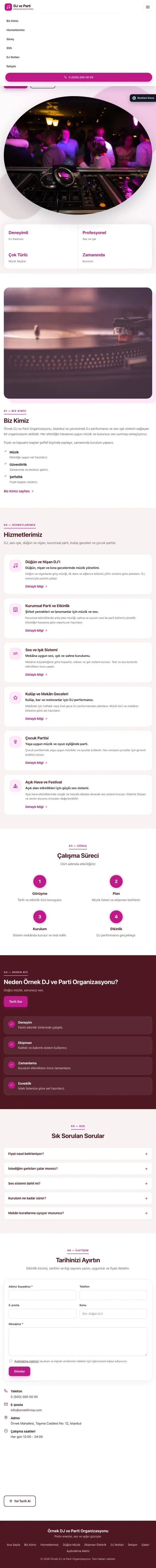156x1568 pixels.
Task: Expand the 'Kurulum ne kadar sürer?' question
Action: point(78,1198)
